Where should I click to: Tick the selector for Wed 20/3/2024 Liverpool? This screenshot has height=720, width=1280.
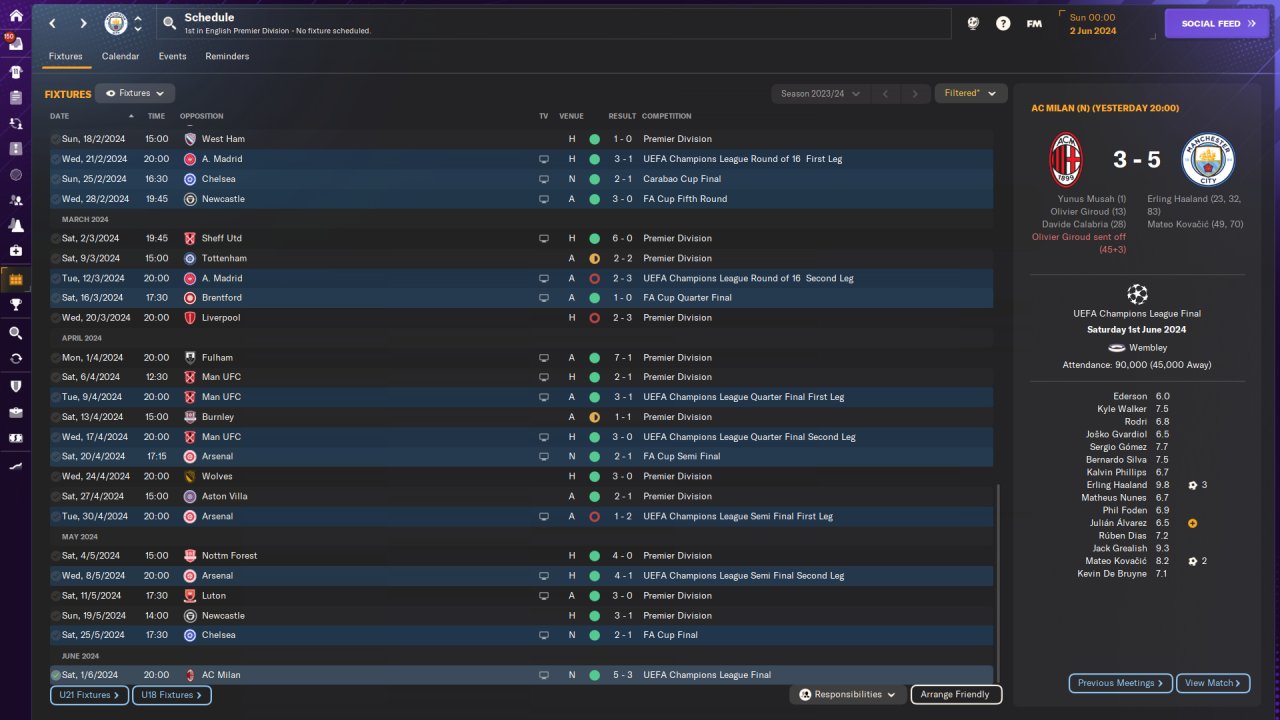click(55, 318)
